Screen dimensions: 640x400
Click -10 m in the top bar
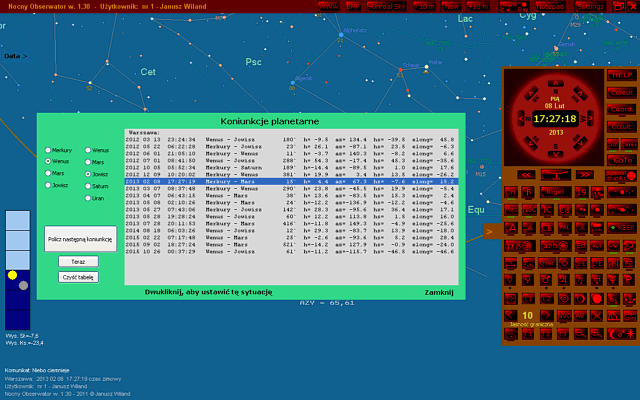pyautogui.click(x=424, y=6)
